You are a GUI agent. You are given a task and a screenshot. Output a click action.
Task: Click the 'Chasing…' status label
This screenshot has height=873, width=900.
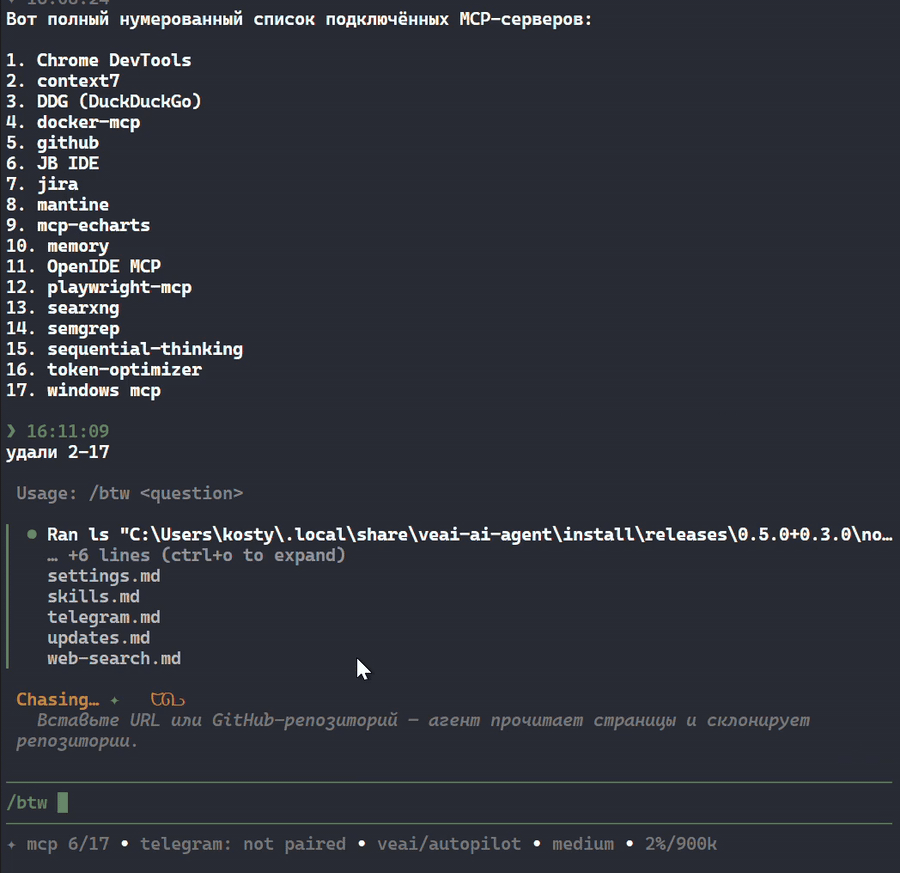[x=57, y=700]
